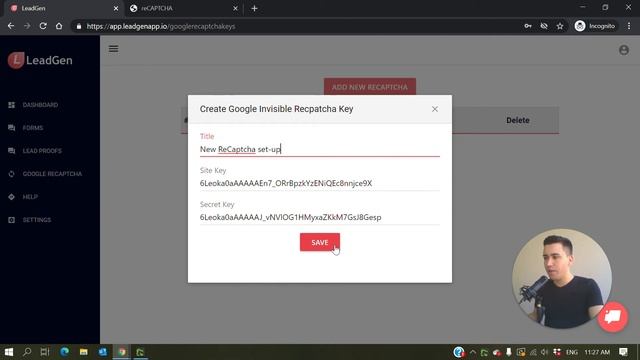This screenshot has width=640, height=360.
Task: Open the saved passwords key icon
Action: pyautogui.click(x=528, y=26)
